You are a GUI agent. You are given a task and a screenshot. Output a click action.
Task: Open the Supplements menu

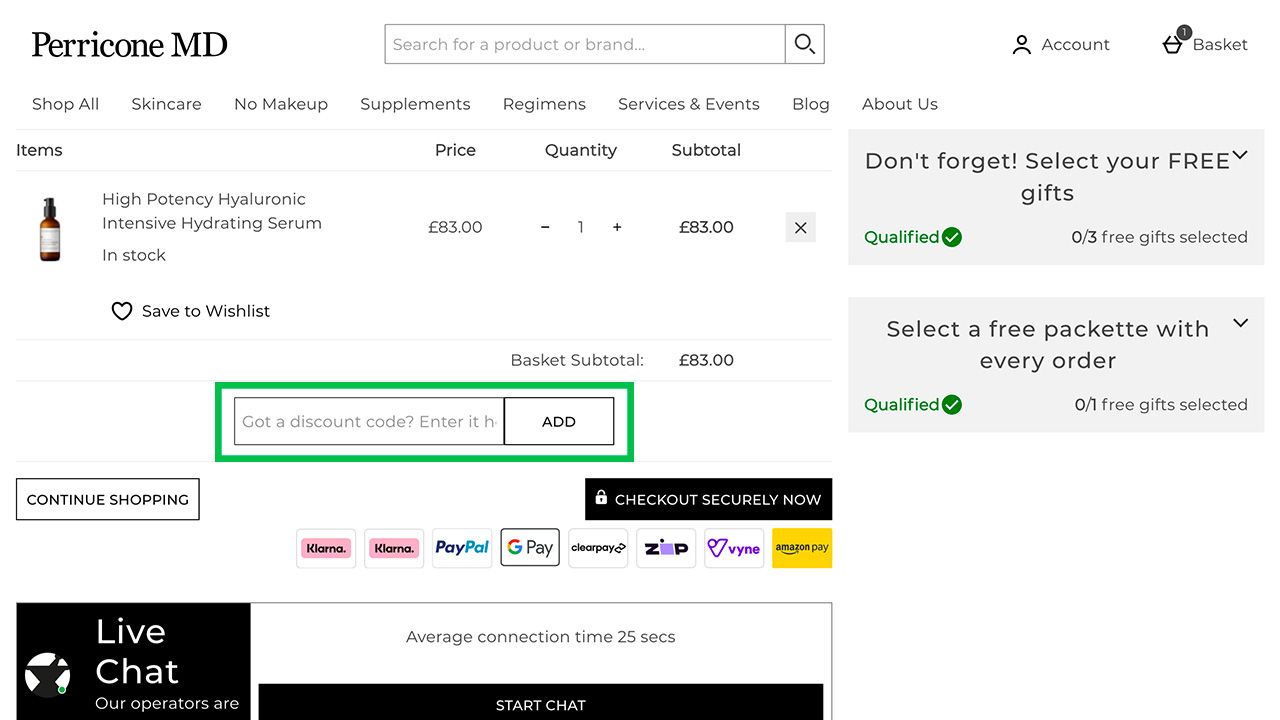point(415,104)
